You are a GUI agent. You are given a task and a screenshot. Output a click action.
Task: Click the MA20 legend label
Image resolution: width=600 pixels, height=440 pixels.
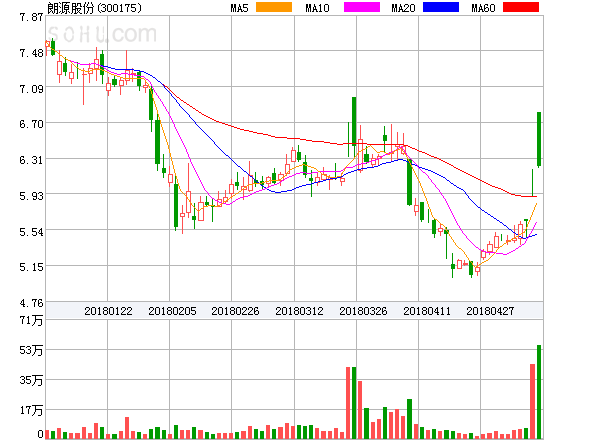[x=403, y=8]
